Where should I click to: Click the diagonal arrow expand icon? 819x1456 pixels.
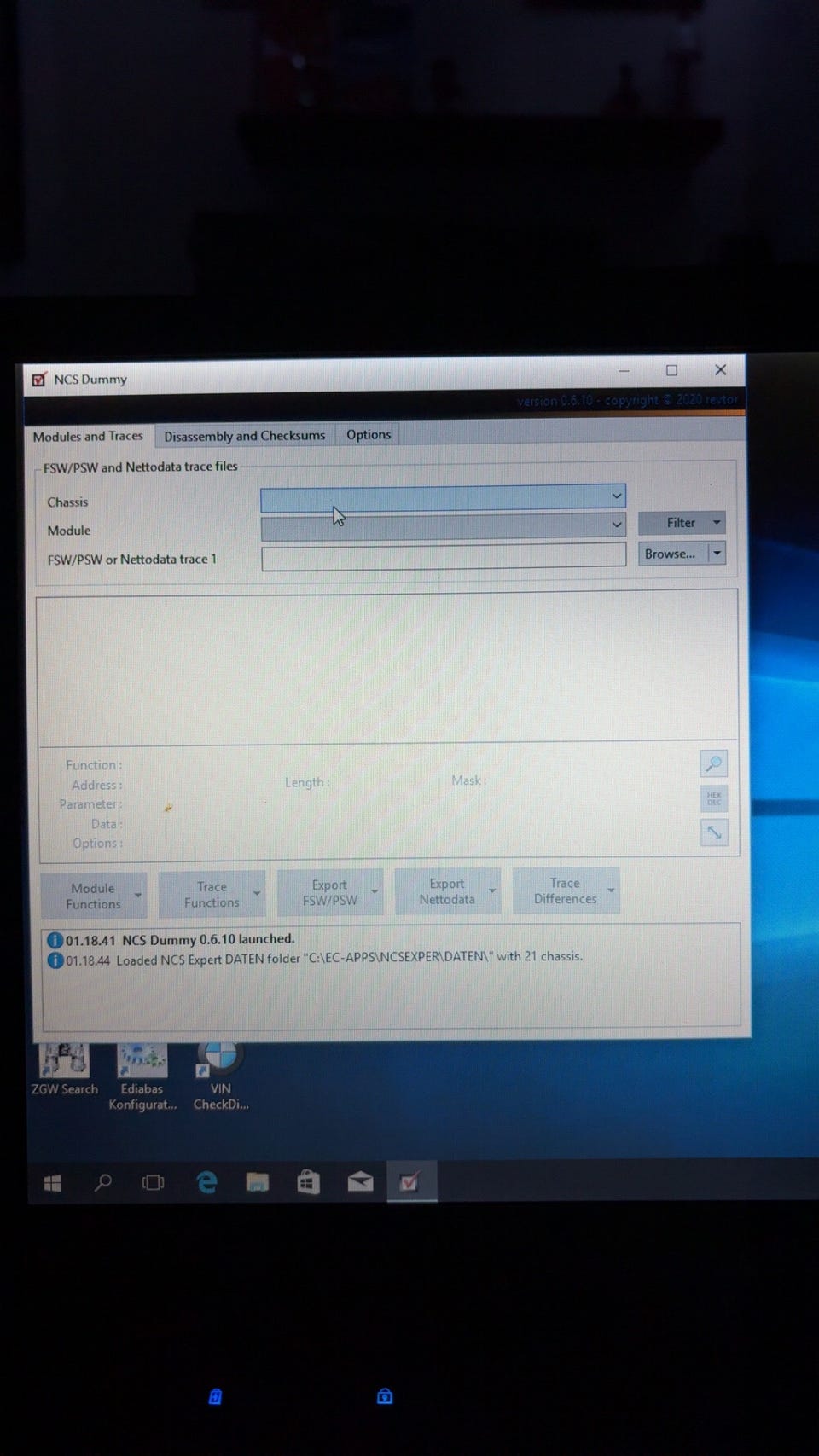[714, 832]
